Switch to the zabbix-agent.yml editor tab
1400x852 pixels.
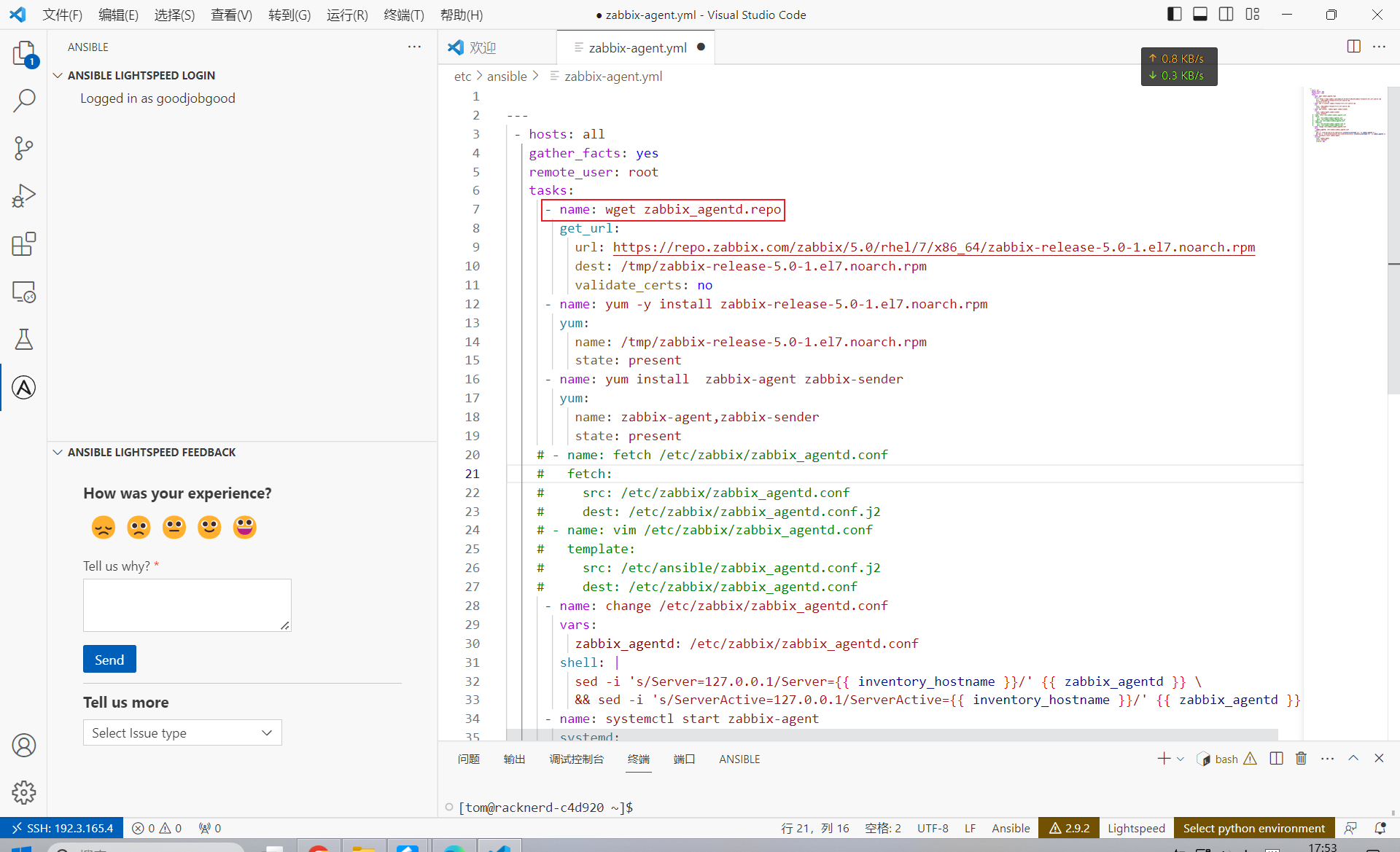coord(636,47)
